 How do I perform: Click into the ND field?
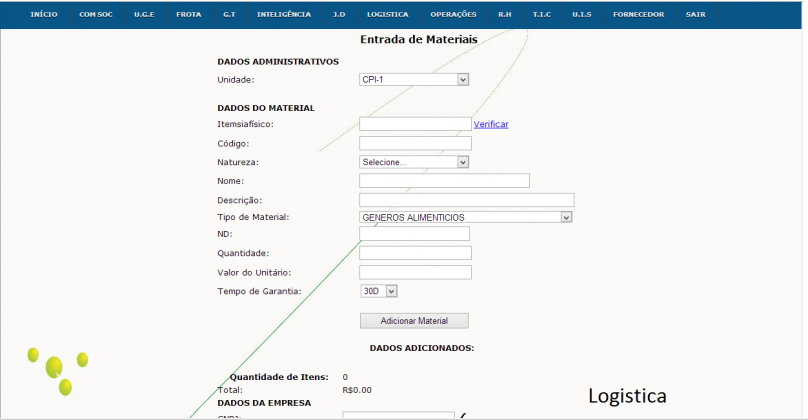click(x=414, y=234)
